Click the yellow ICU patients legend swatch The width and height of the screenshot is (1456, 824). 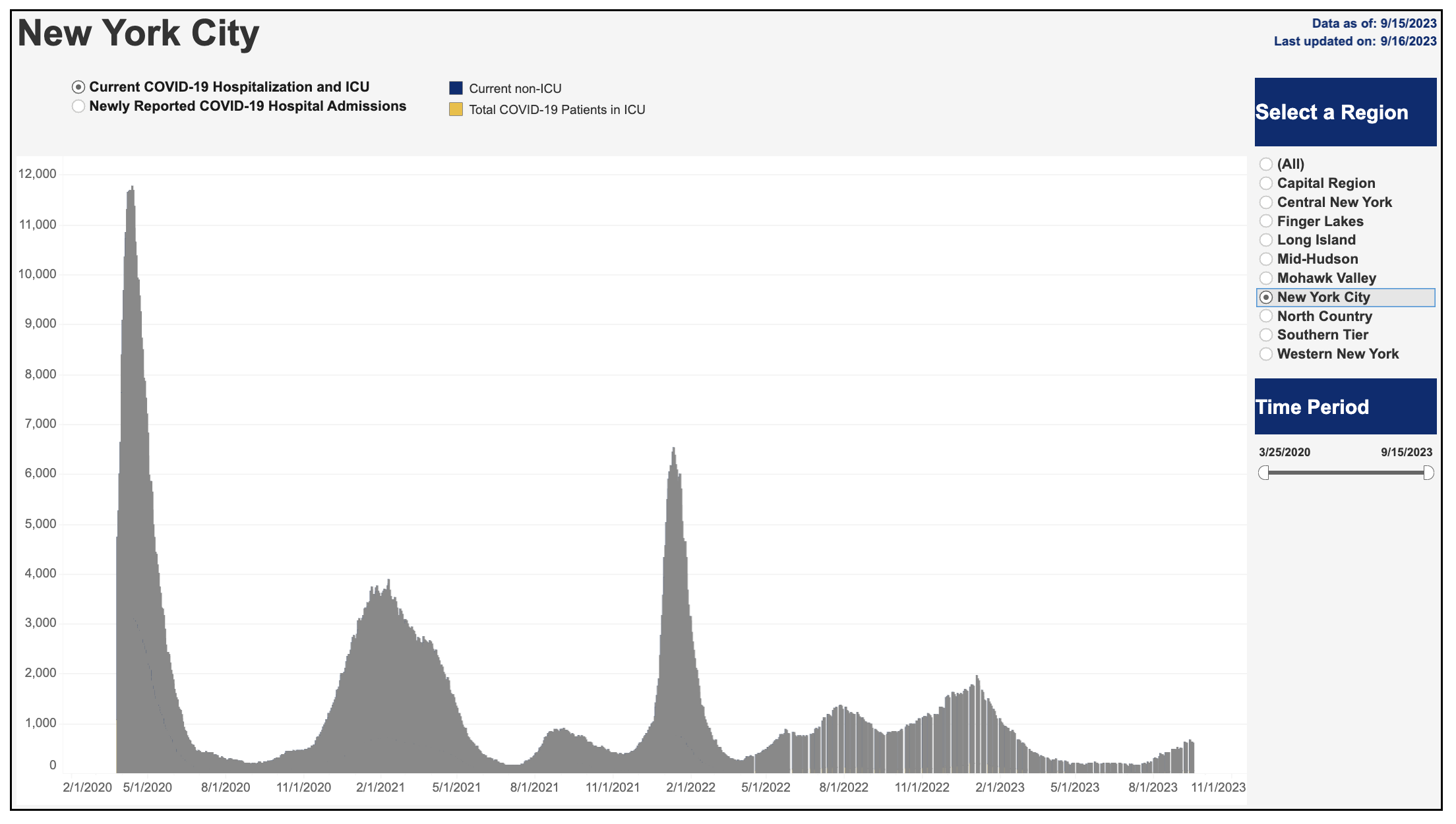pyautogui.click(x=456, y=109)
